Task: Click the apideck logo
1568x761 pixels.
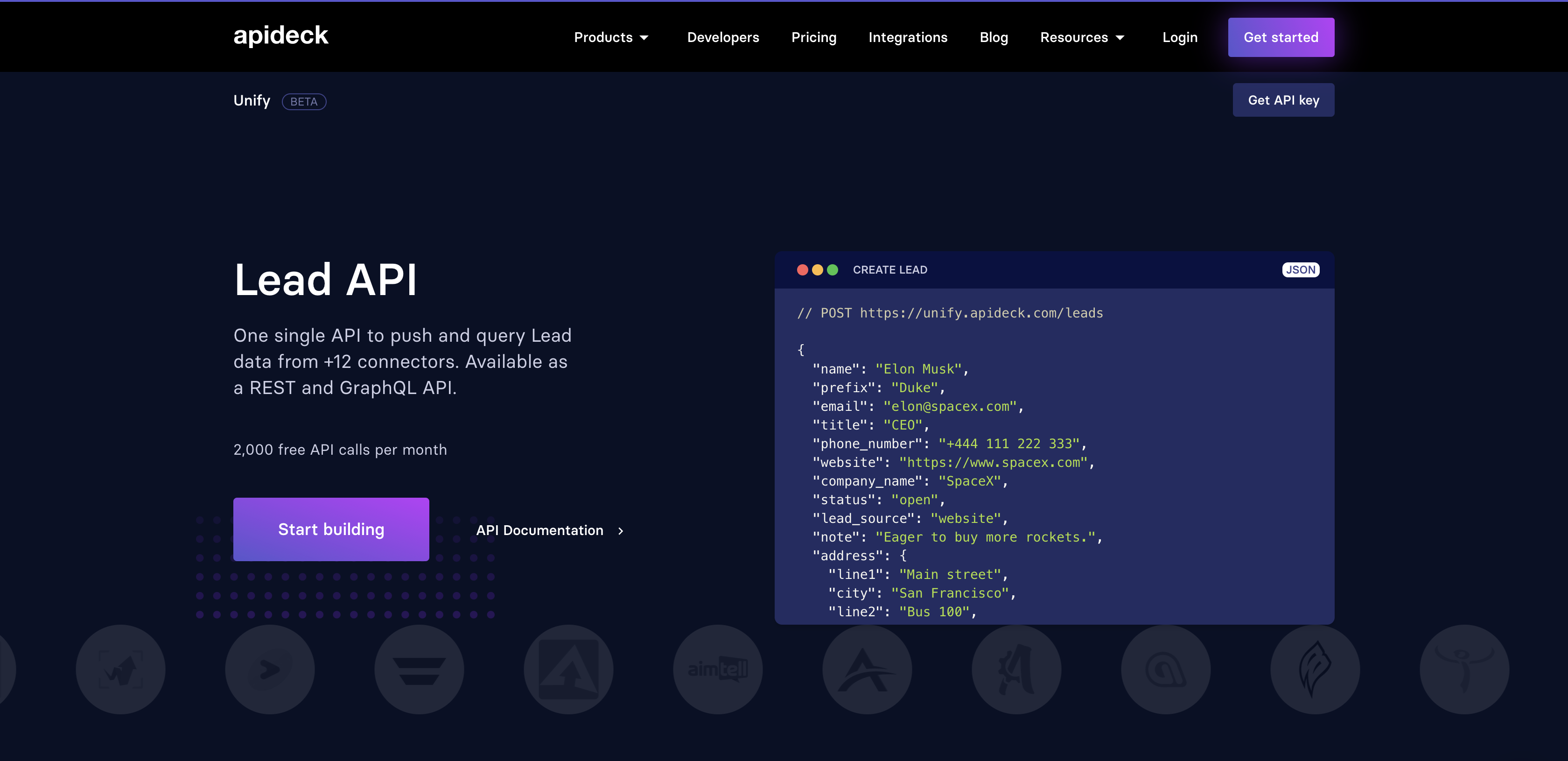Action: (280, 35)
